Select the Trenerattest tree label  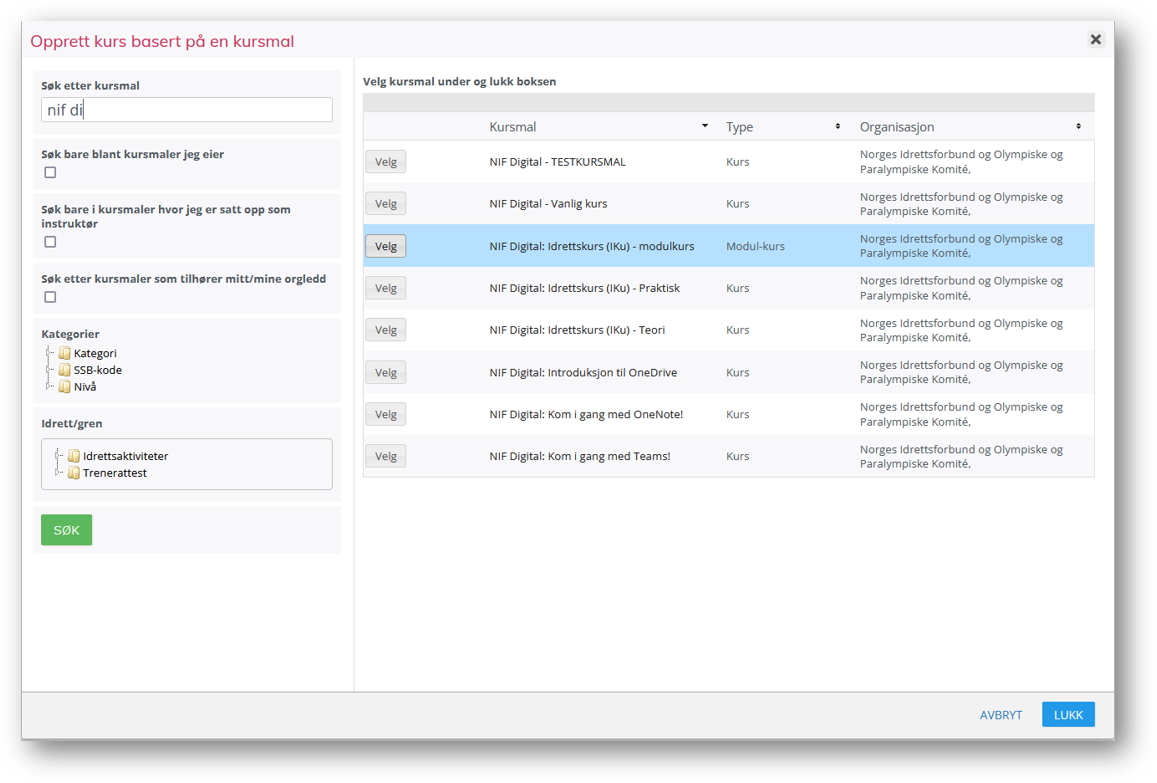coord(114,472)
